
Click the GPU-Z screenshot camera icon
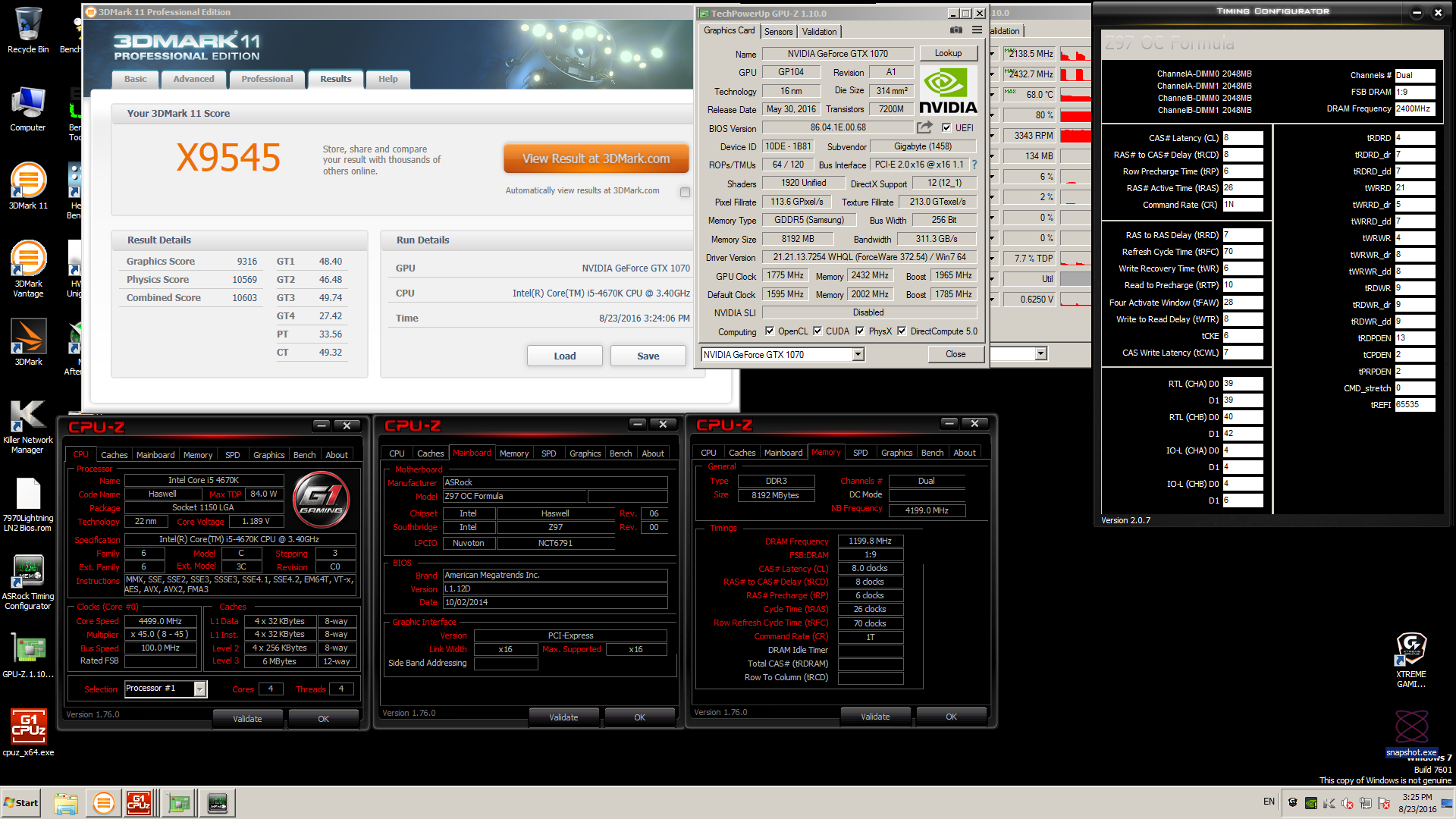click(956, 30)
